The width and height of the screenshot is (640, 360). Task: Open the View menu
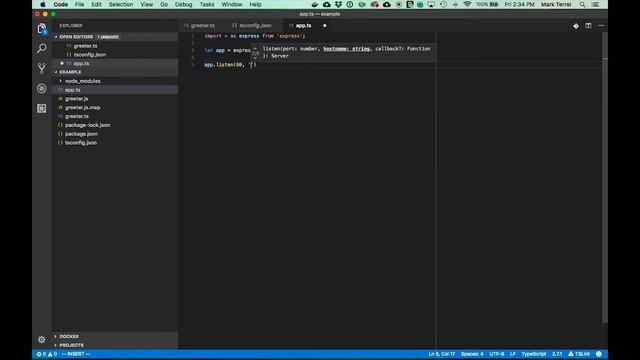[x=147, y=4]
